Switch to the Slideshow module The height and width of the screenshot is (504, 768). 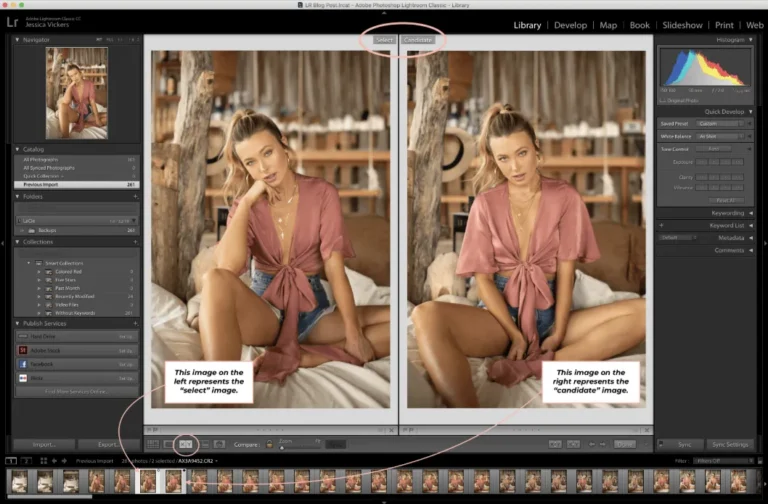pos(682,25)
